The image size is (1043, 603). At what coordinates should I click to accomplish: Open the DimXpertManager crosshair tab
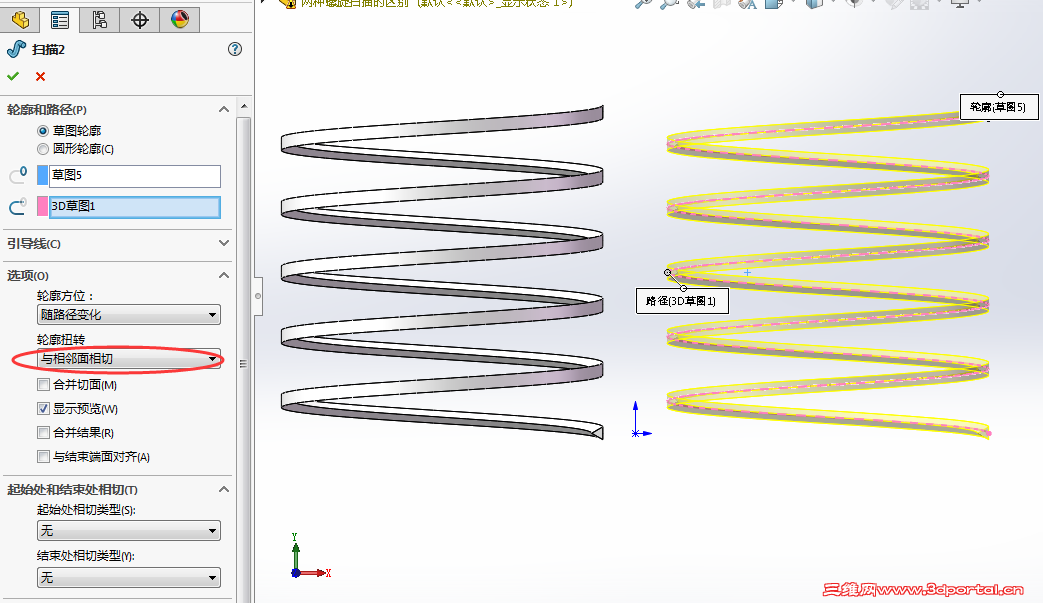tap(140, 20)
